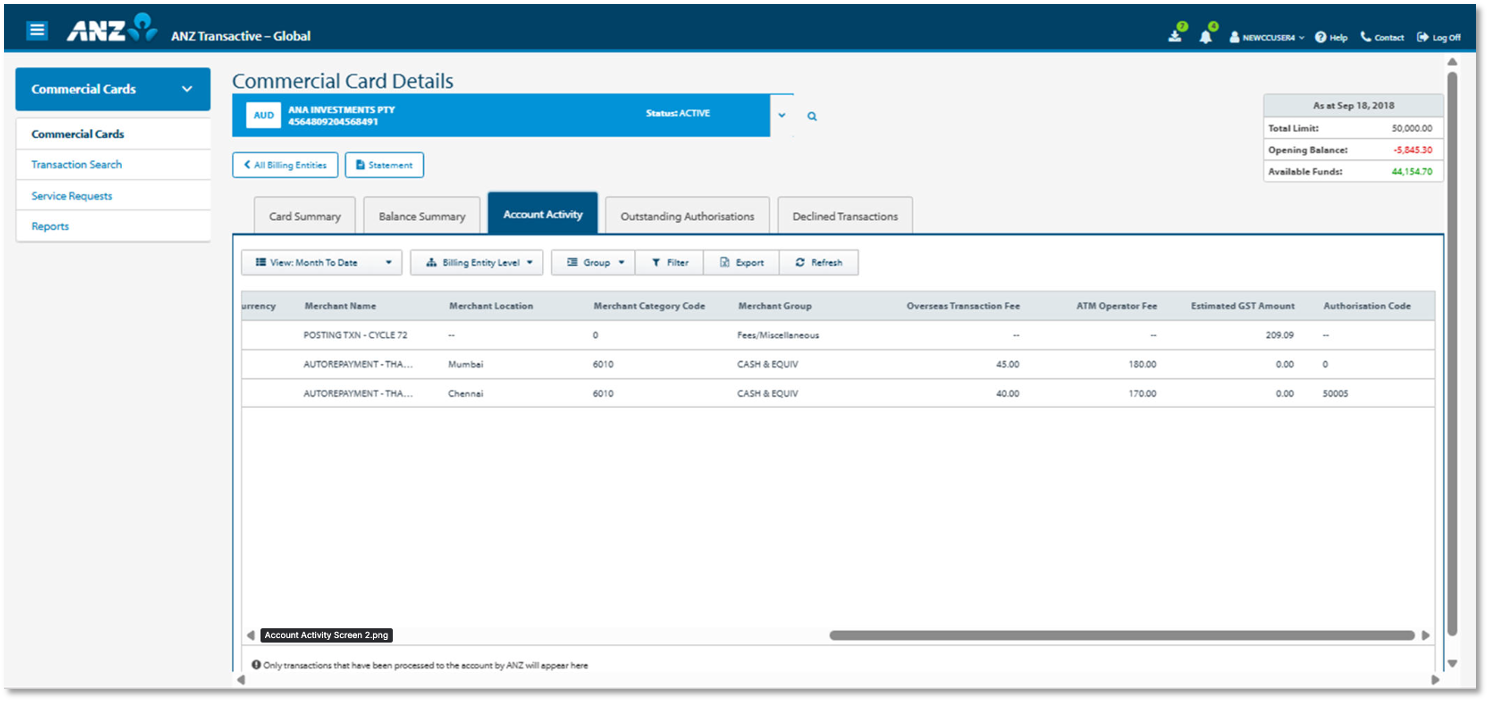Open the Group dropdown
This screenshot has width=1490, height=702.
[593, 262]
